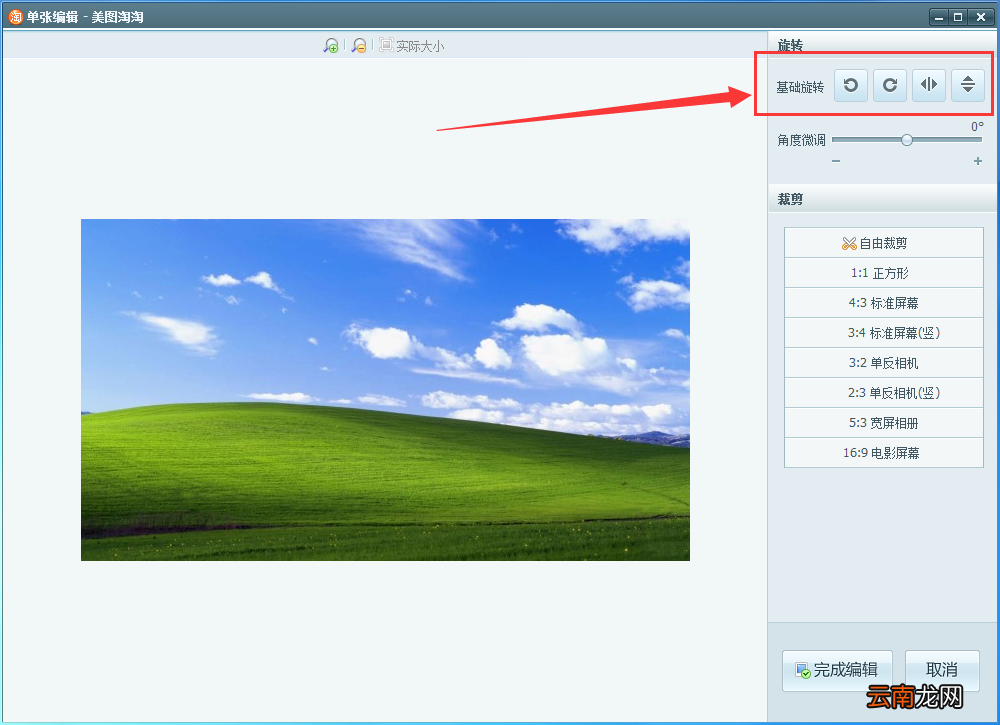Decrease angle with the minus button
Image resolution: width=1000 pixels, height=725 pixels.
[x=836, y=161]
